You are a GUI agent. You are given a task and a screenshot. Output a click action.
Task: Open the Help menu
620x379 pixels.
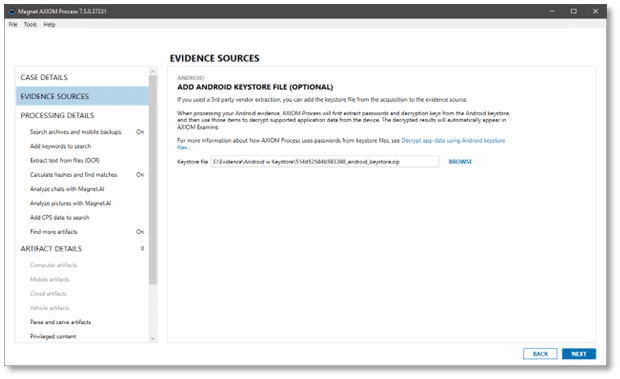(49, 25)
